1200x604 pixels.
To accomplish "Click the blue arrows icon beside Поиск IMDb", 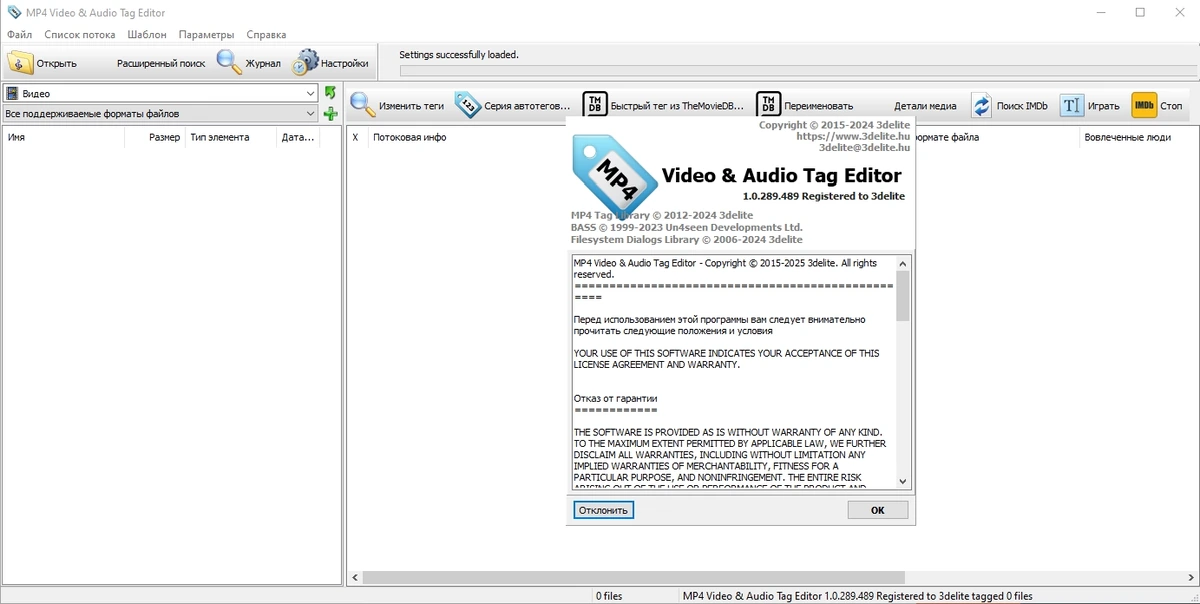I will point(981,105).
